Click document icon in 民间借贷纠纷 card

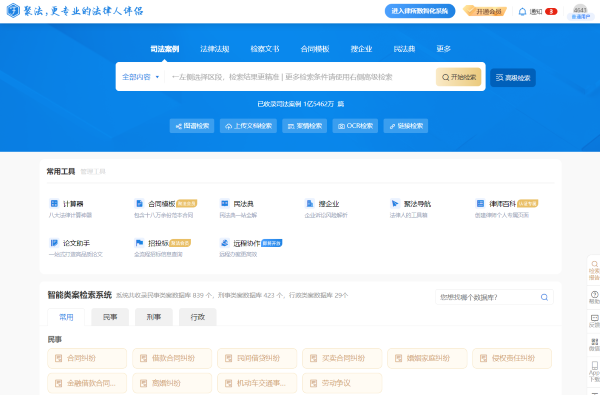[228, 358]
